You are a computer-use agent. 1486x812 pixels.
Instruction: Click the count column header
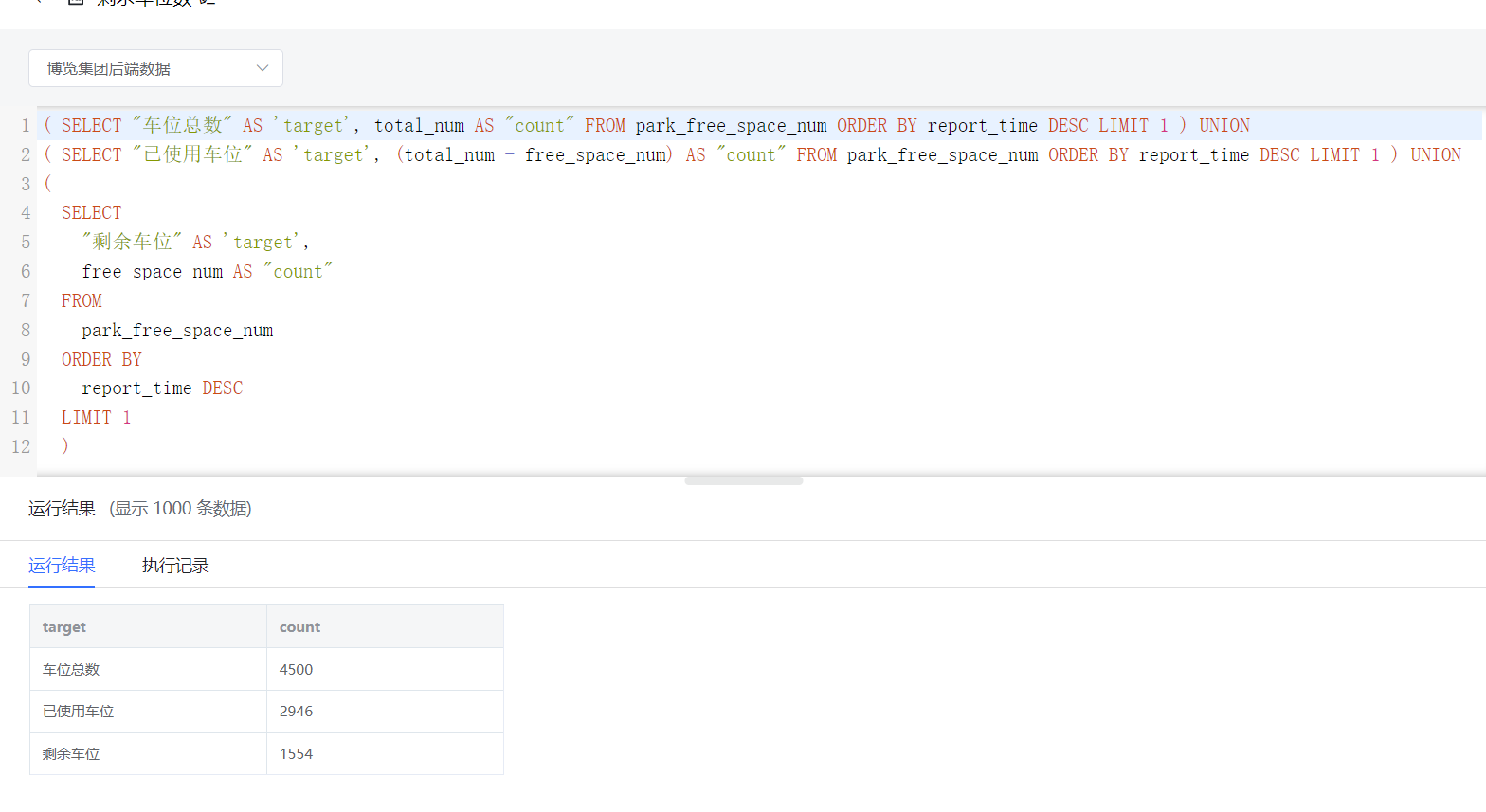[x=385, y=626]
